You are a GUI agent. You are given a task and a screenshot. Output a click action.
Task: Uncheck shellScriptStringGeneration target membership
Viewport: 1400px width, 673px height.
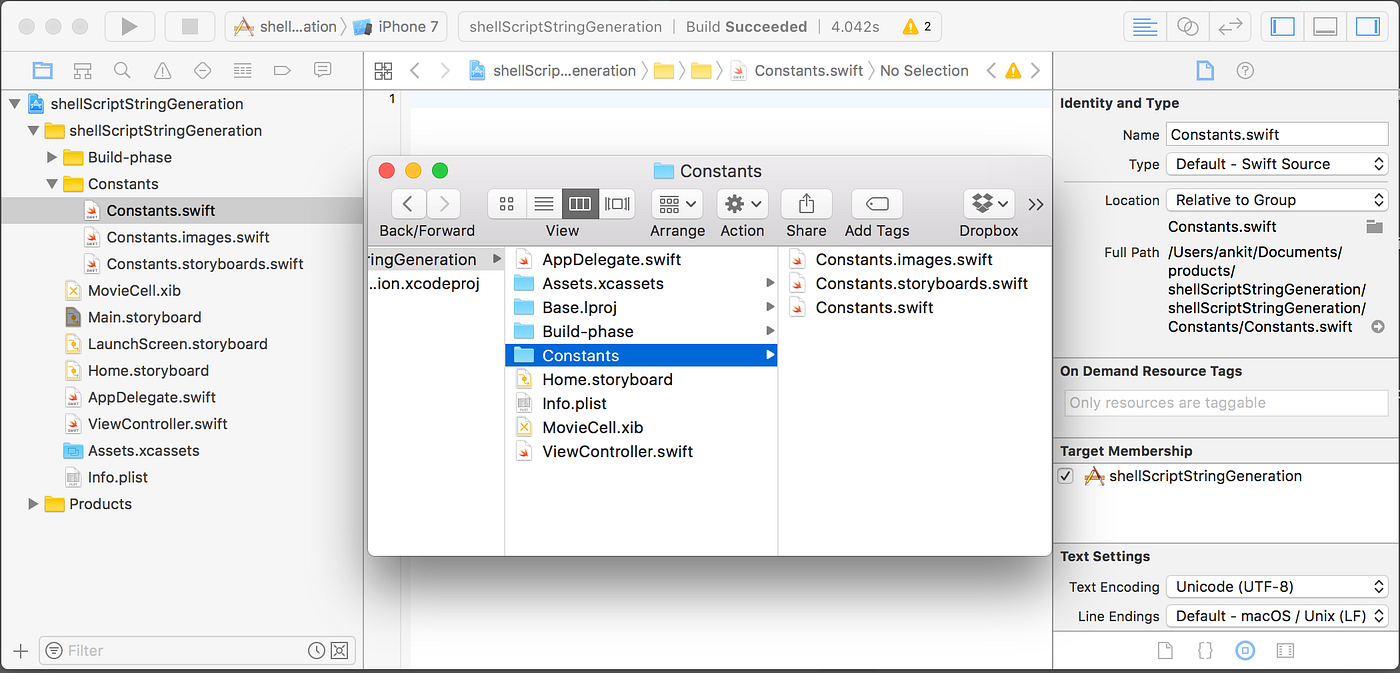[x=1065, y=476]
